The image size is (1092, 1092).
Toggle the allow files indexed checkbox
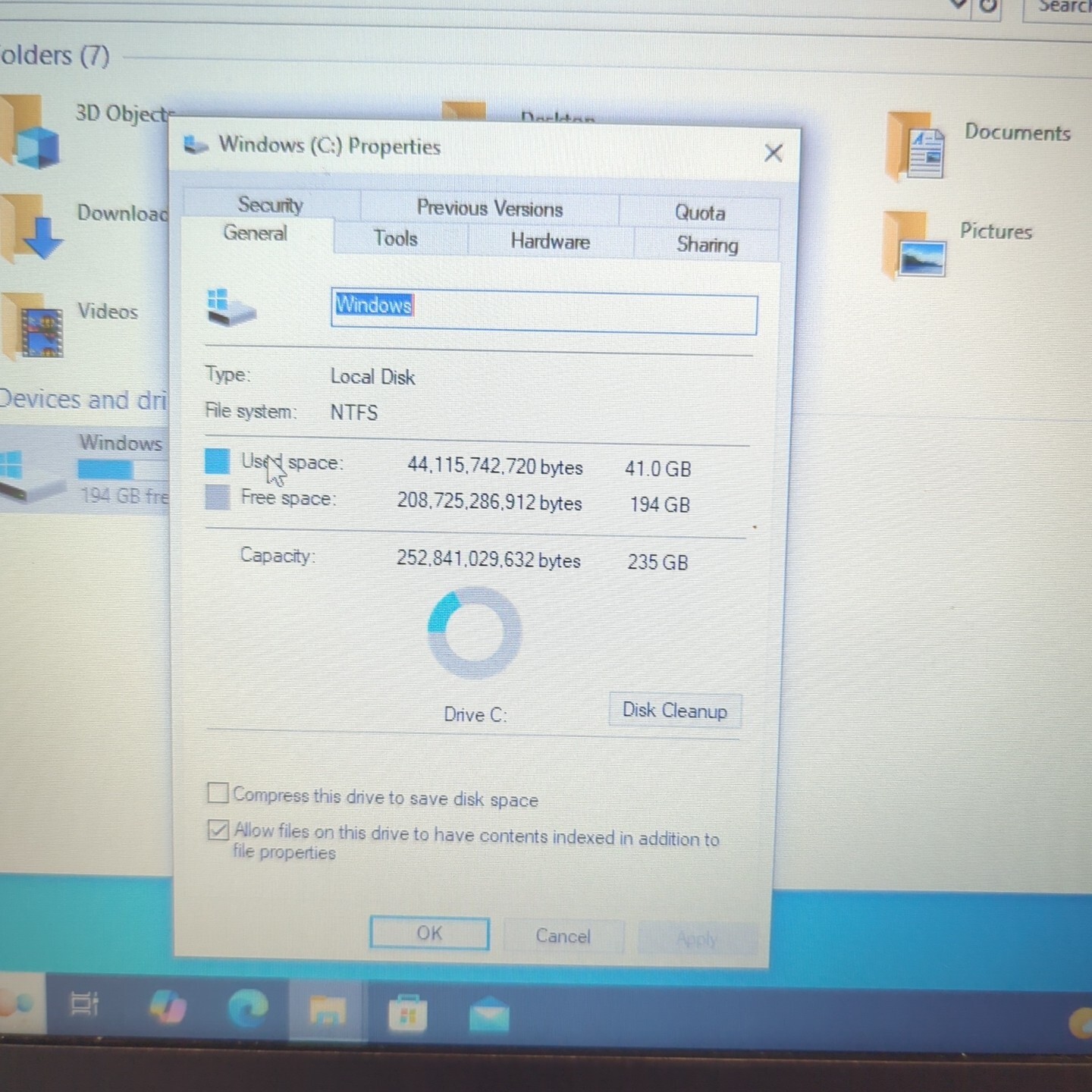218,830
